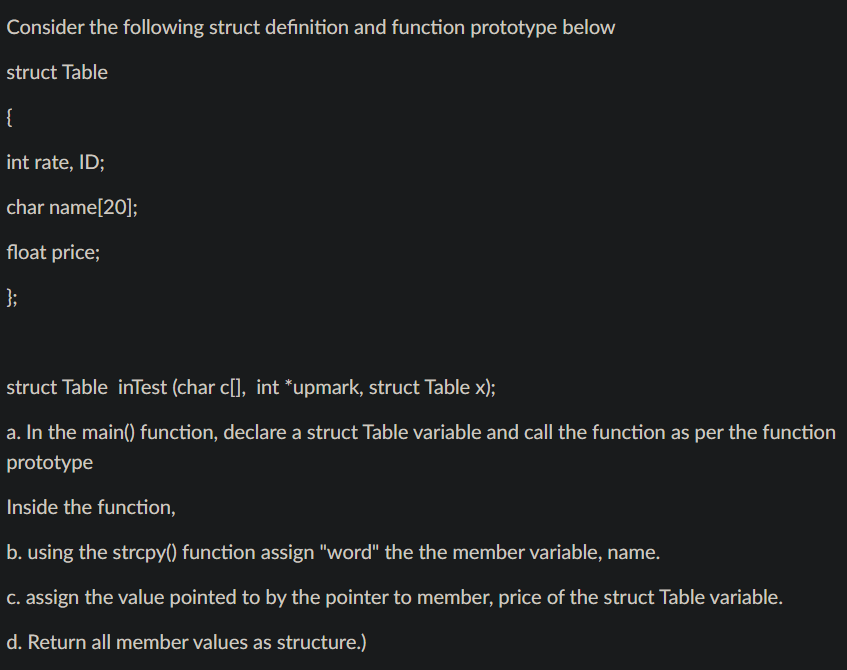
Task: Click the 'Inside the function,' line
Action: click(91, 507)
